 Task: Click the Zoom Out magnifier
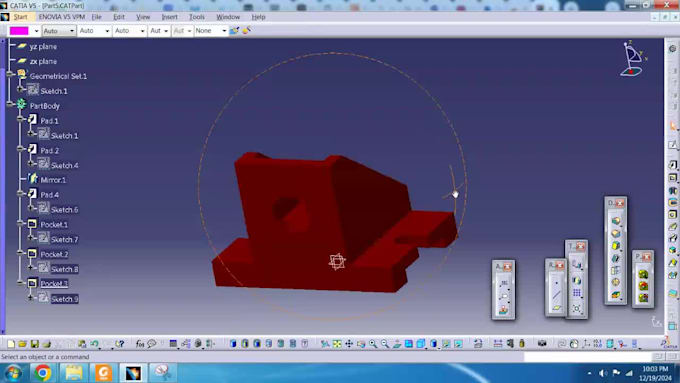click(x=385, y=344)
